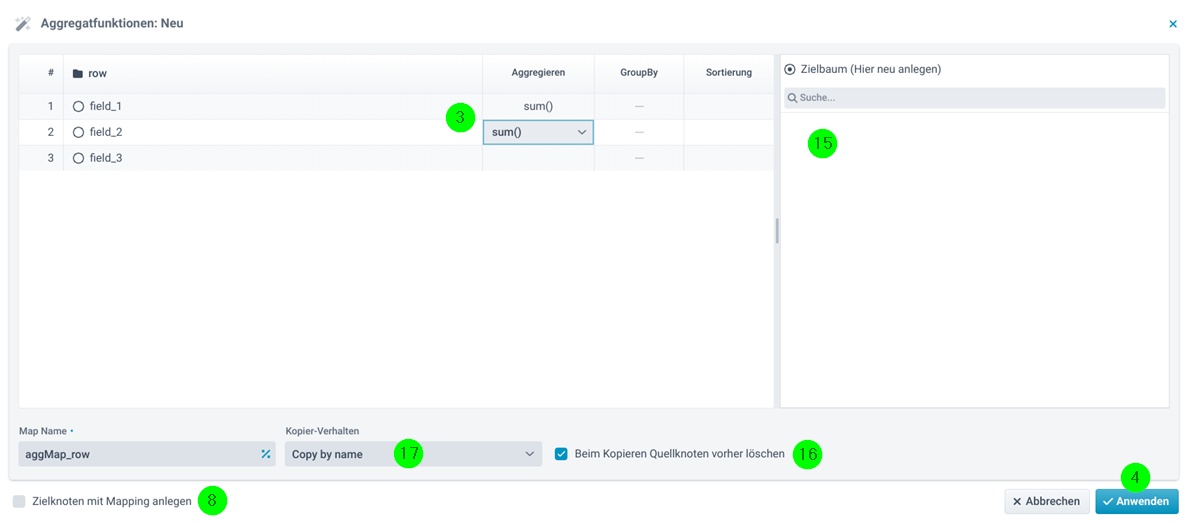This screenshot has height=523, width=1187.
Task: Select the field_1 circle icon
Action: pyautogui.click(x=78, y=107)
